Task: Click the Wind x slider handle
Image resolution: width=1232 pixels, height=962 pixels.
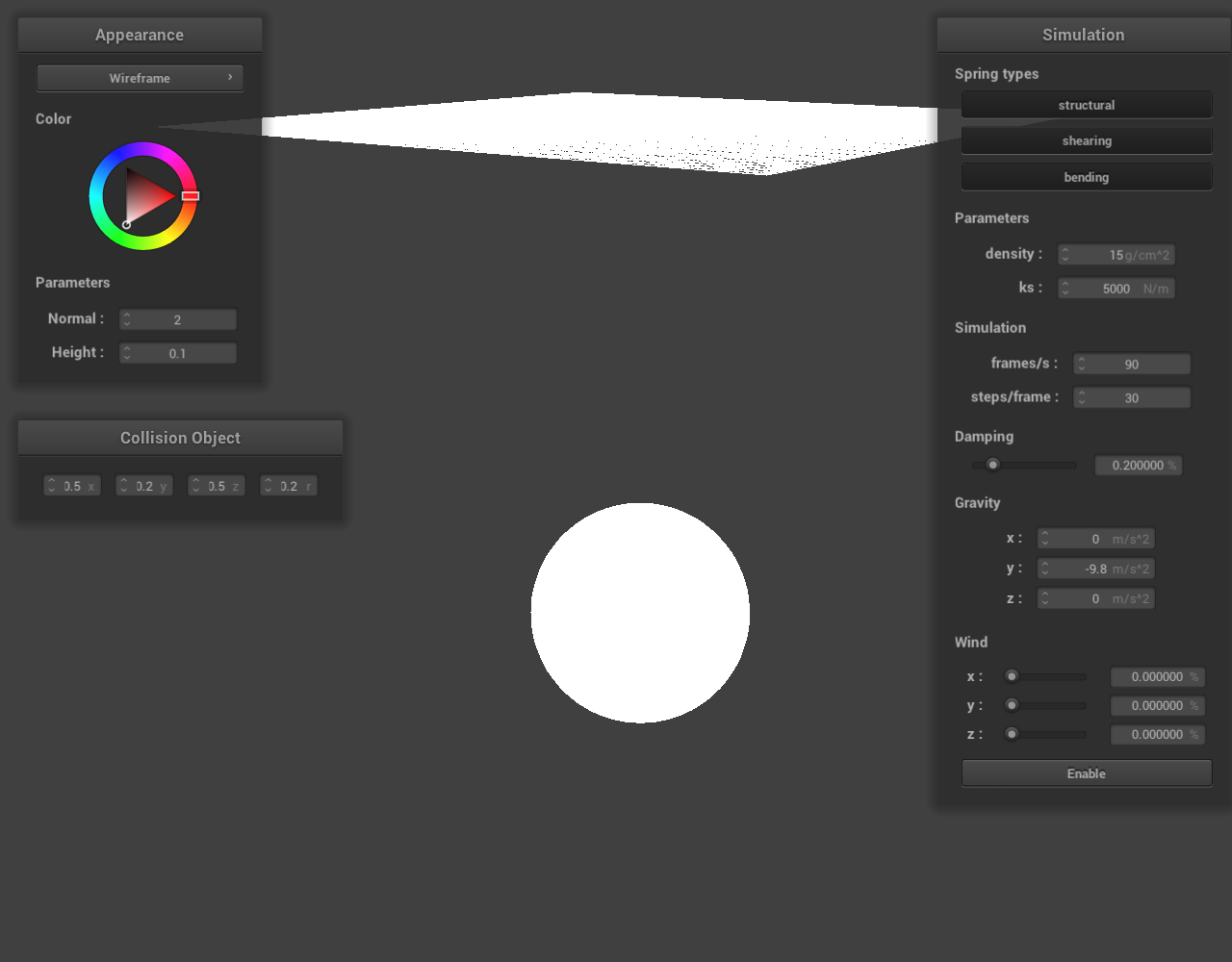Action: (x=1012, y=676)
